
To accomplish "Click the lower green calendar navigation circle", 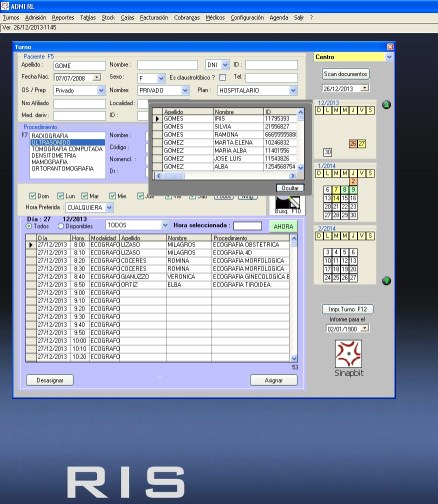I will [x=386, y=281].
